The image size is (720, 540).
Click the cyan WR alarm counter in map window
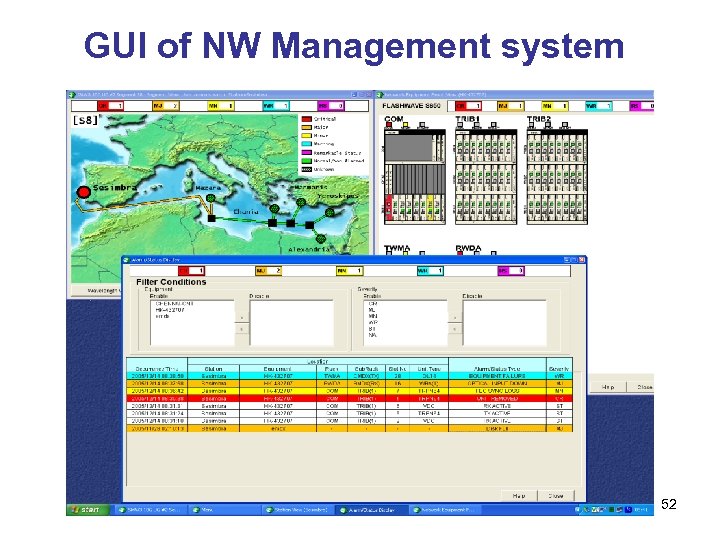click(276, 106)
